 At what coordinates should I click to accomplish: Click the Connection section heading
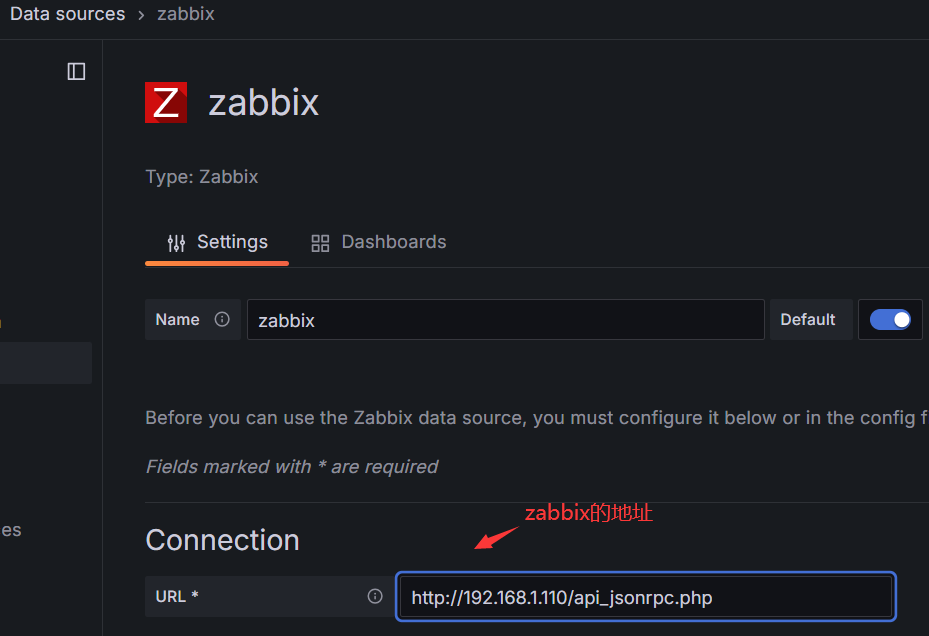(222, 540)
